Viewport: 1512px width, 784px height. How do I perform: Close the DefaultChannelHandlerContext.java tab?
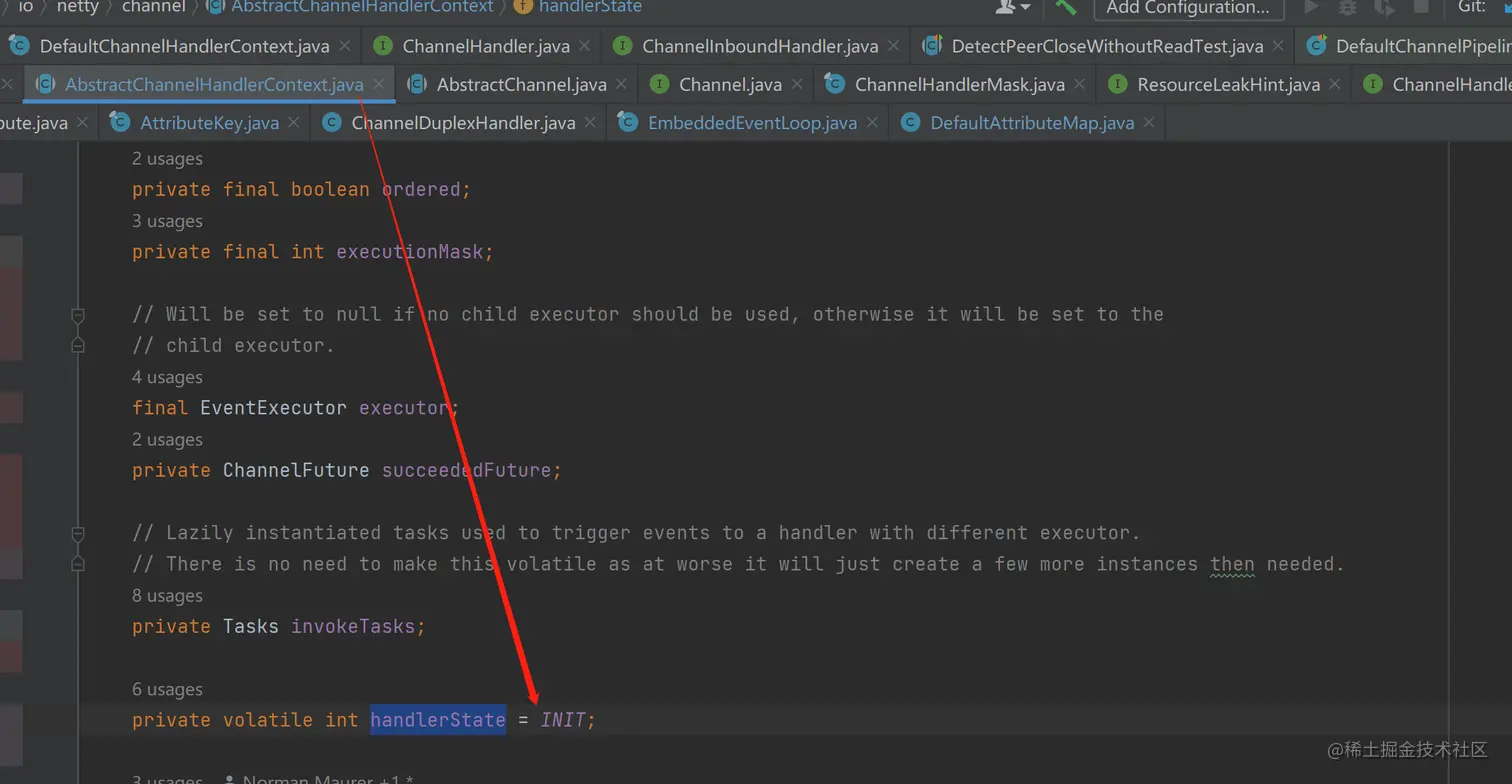[345, 46]
